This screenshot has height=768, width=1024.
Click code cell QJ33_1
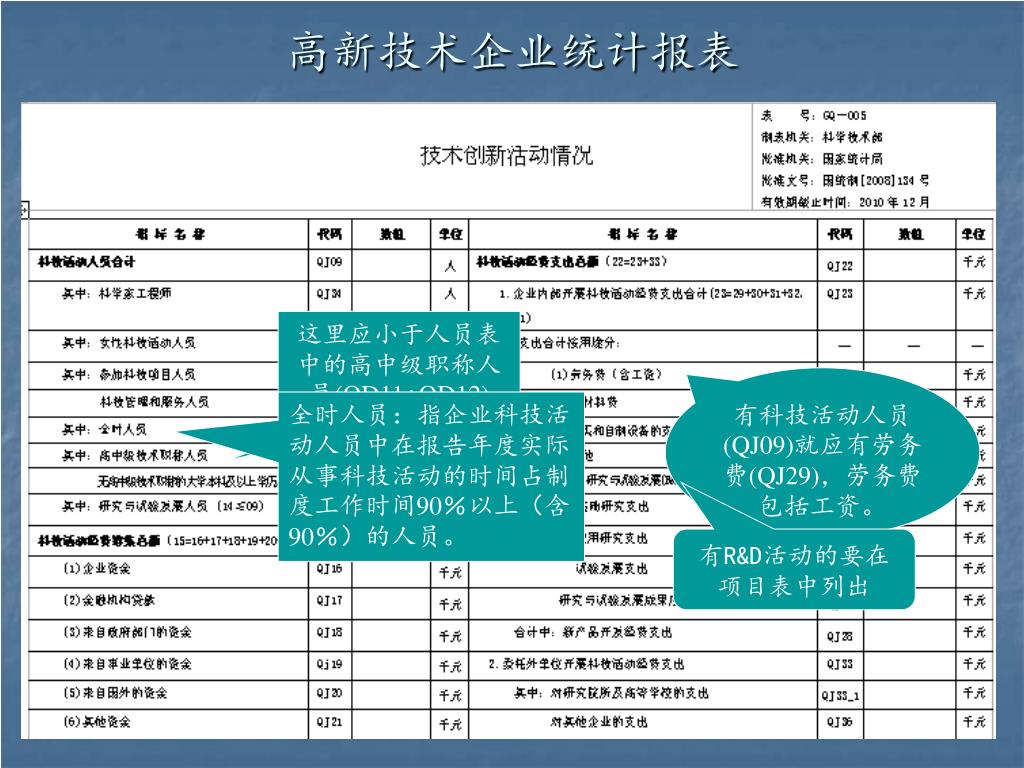click(x=840, y=696)
